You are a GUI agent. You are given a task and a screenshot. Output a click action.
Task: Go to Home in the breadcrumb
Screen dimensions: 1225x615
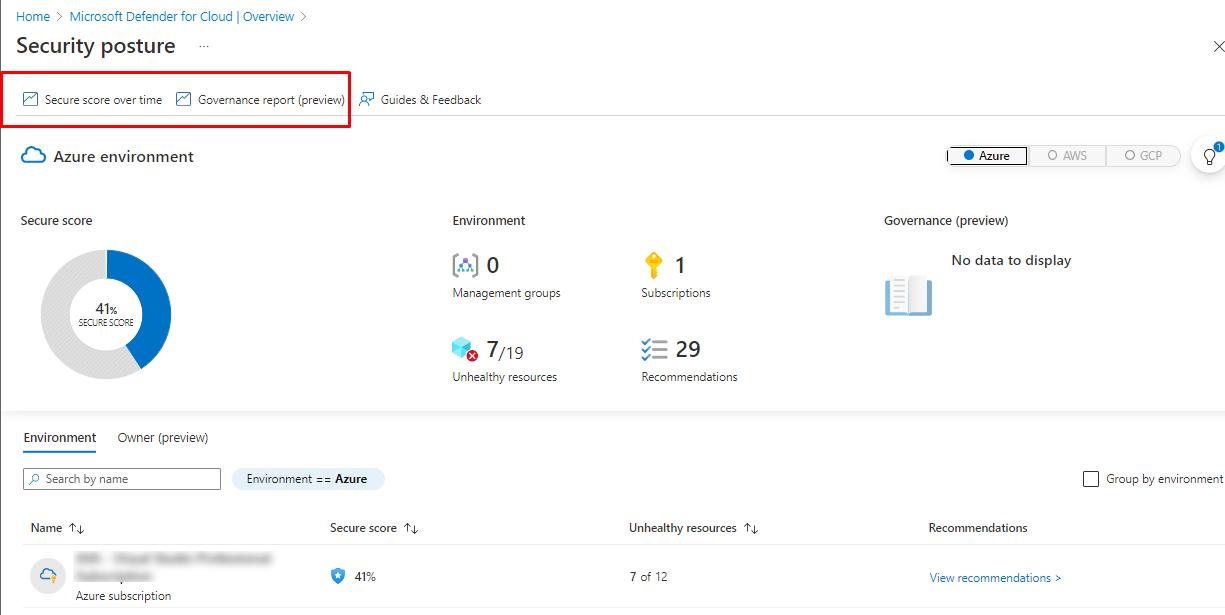point(33,17)
